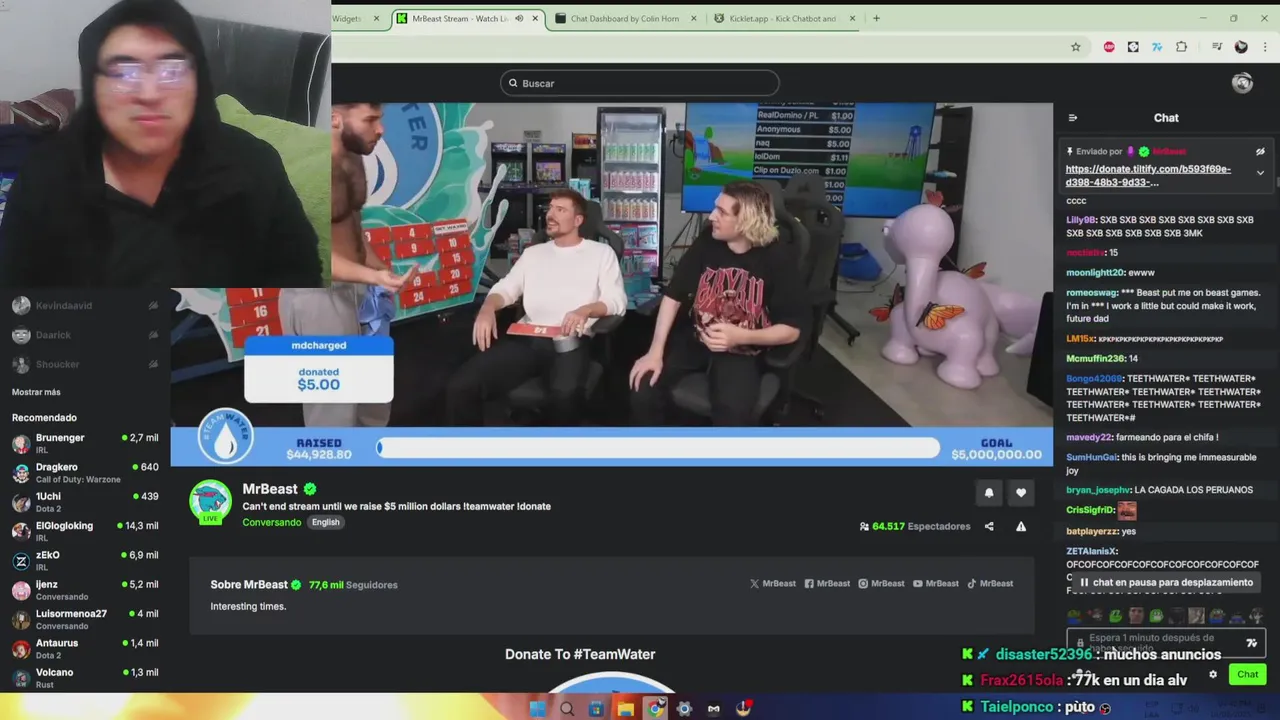Screen dimensions: 1280x720
Task: Open Daarick in followed channels
Action: [x=85, y=335]
